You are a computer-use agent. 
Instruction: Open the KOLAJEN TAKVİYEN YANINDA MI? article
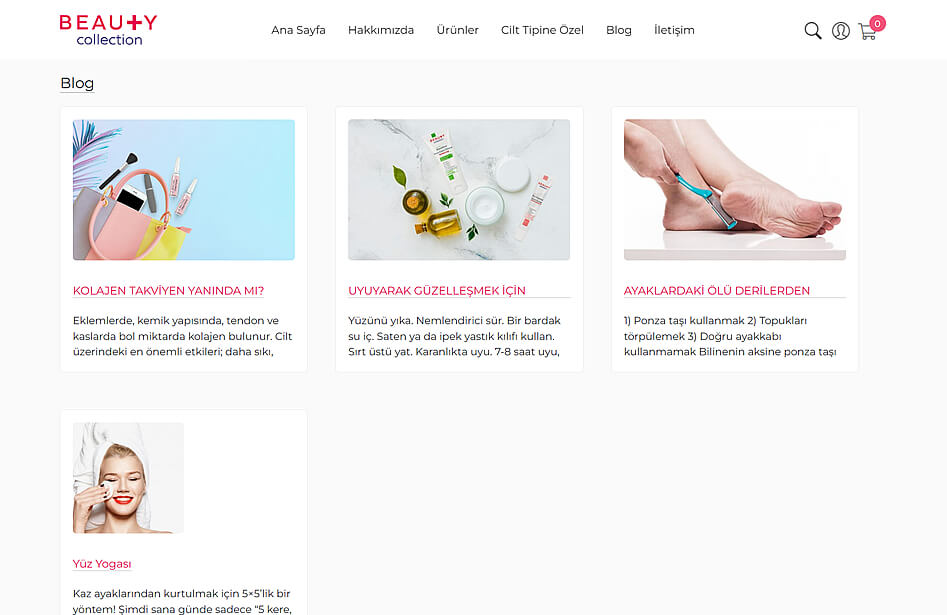[x=169, y=291]
